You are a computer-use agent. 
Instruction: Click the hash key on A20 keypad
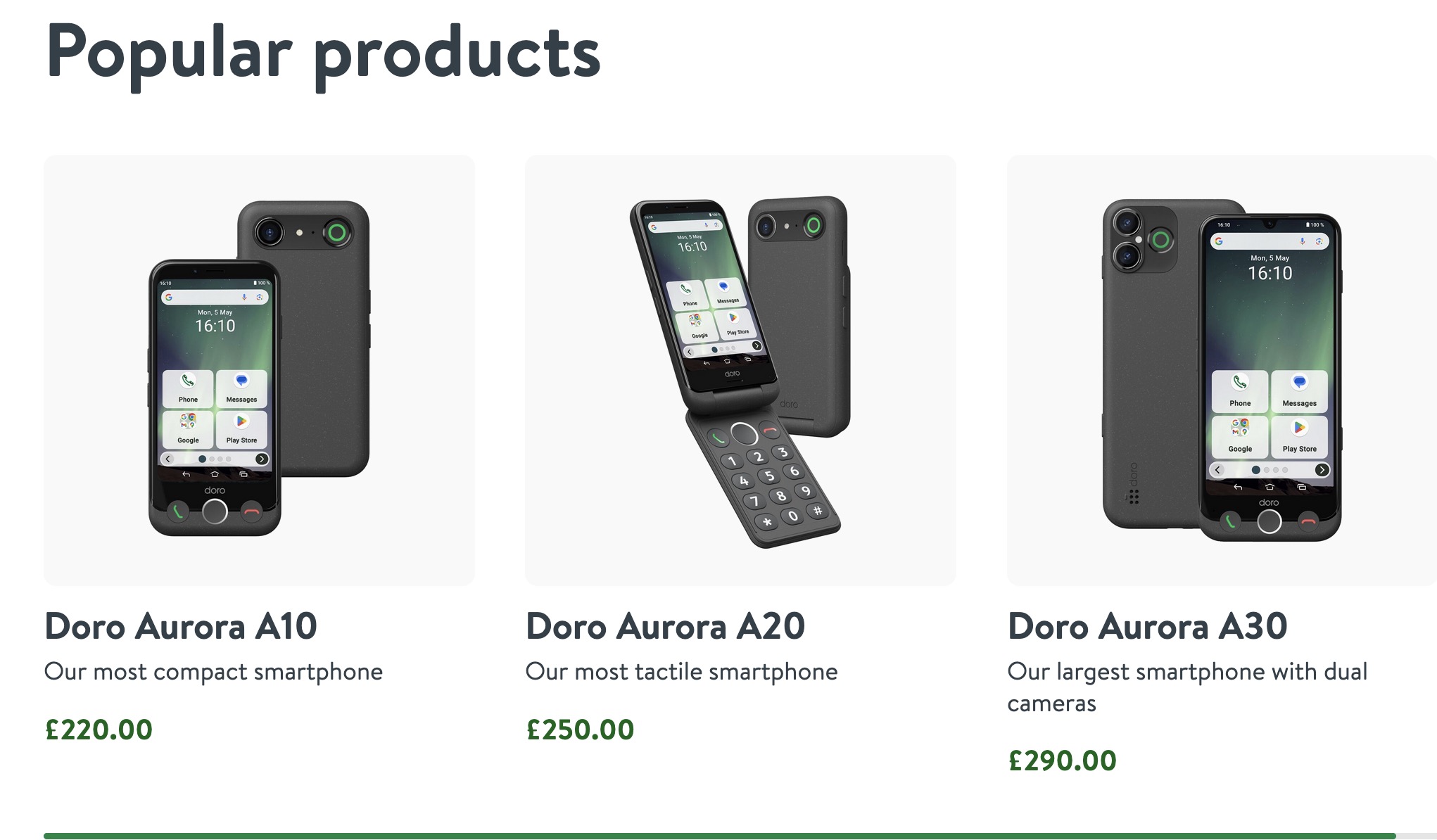click(818, 511)
